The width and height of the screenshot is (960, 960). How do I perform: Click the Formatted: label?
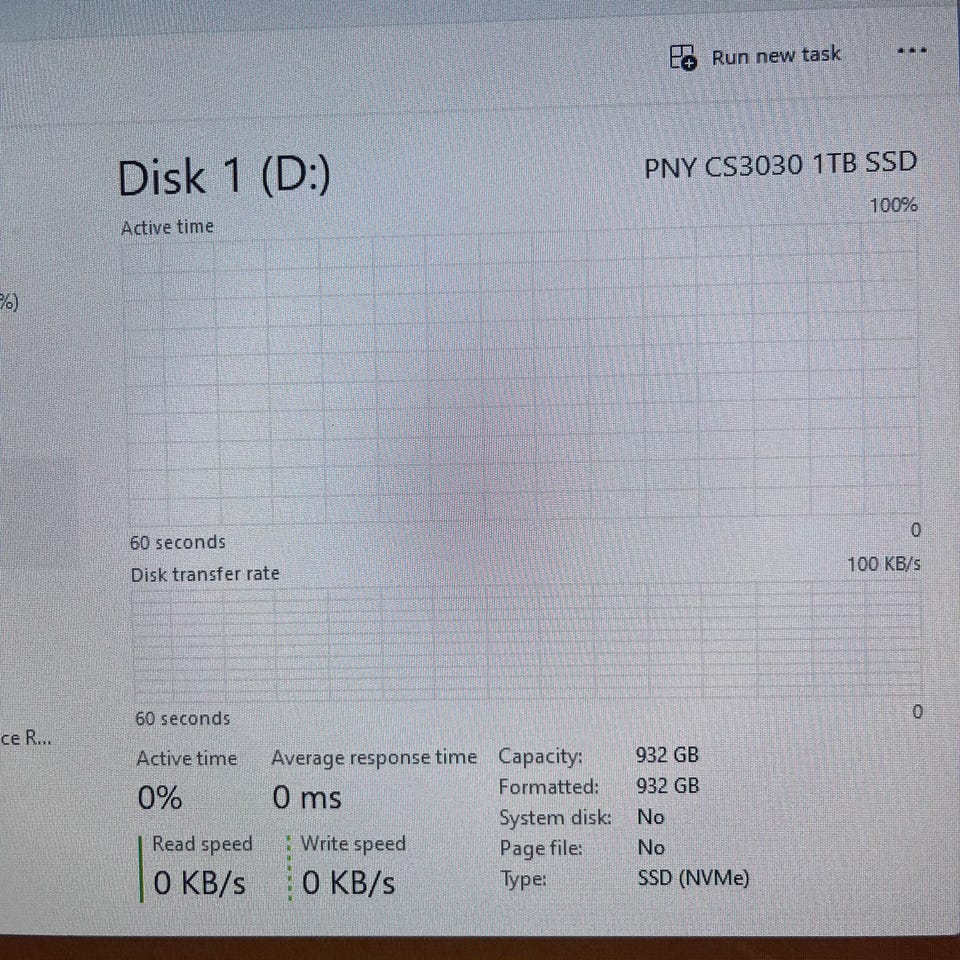pyautogui.click(x=549, y=787)
